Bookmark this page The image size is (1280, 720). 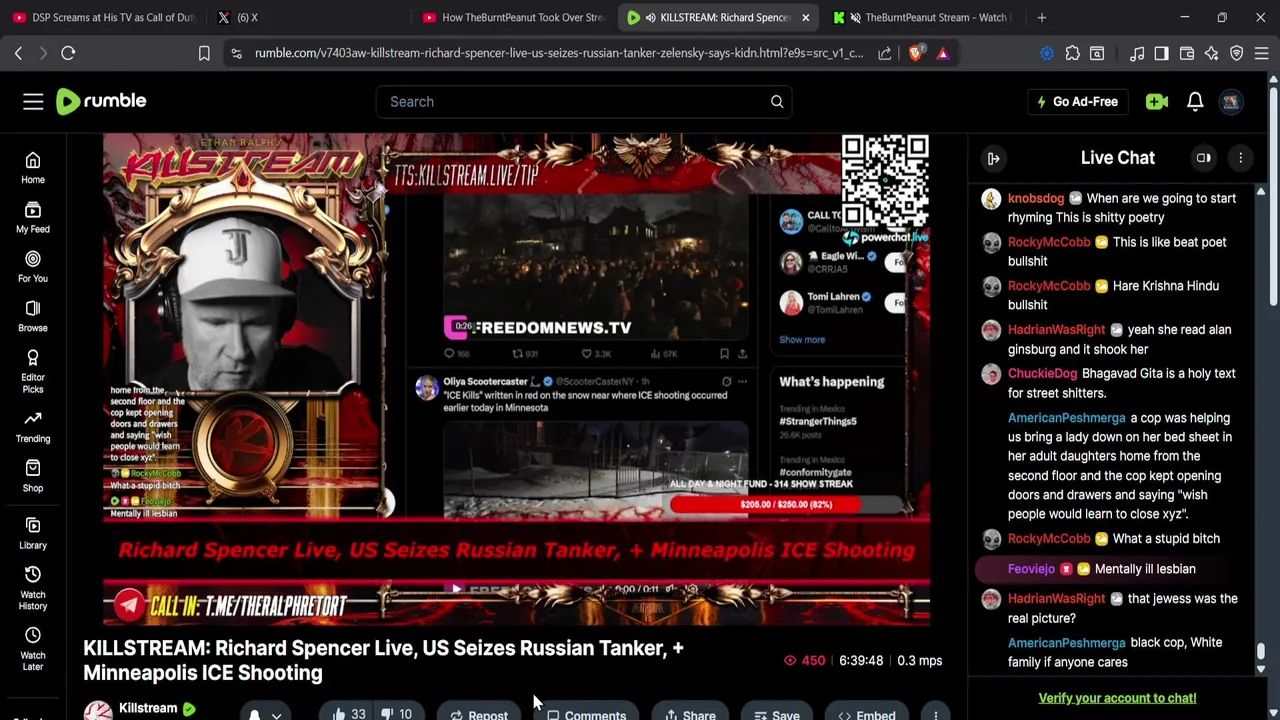tap(204, 53)
